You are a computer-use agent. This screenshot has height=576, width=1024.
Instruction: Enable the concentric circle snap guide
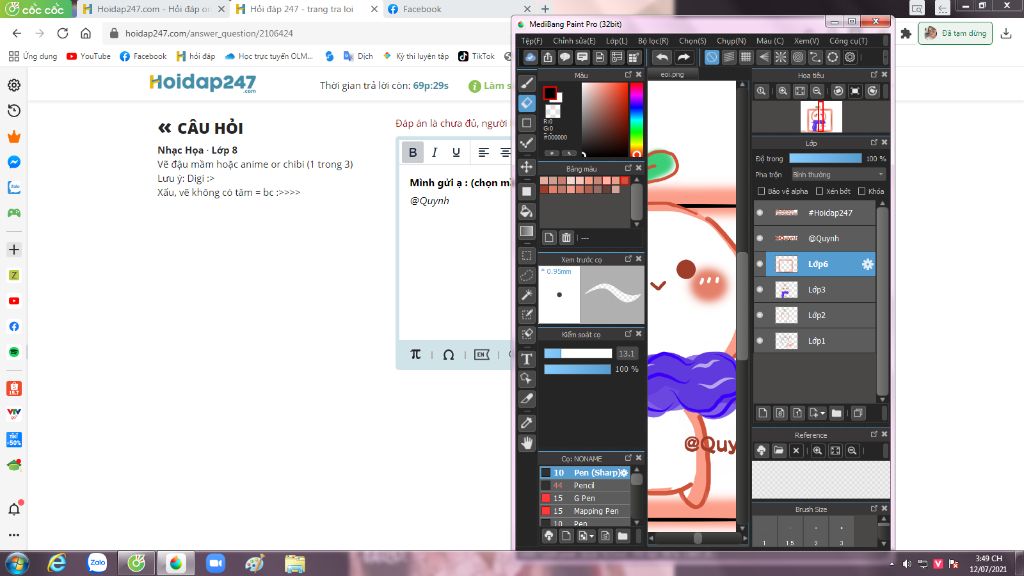coord(797,57)
